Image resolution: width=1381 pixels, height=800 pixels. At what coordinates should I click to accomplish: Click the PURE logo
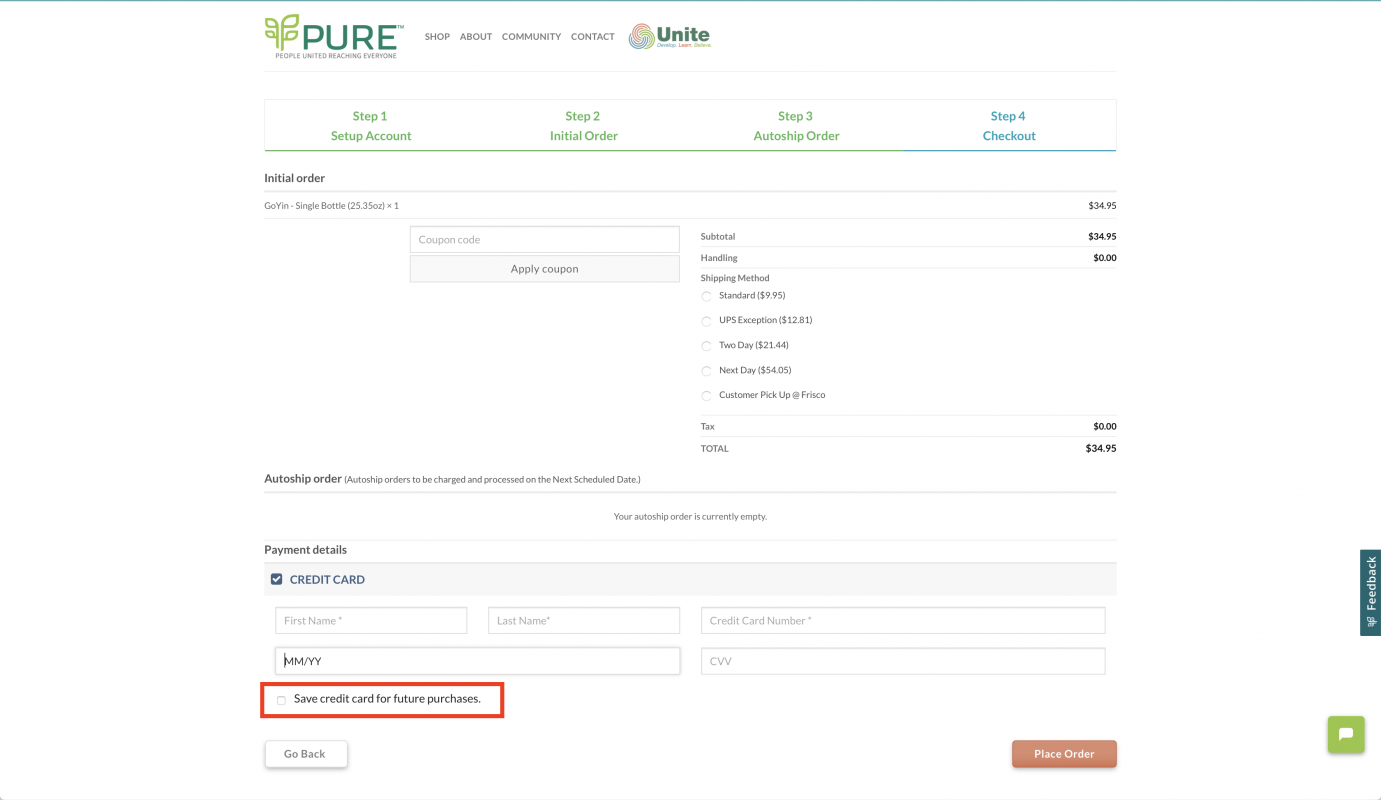(x=334, y=36)
